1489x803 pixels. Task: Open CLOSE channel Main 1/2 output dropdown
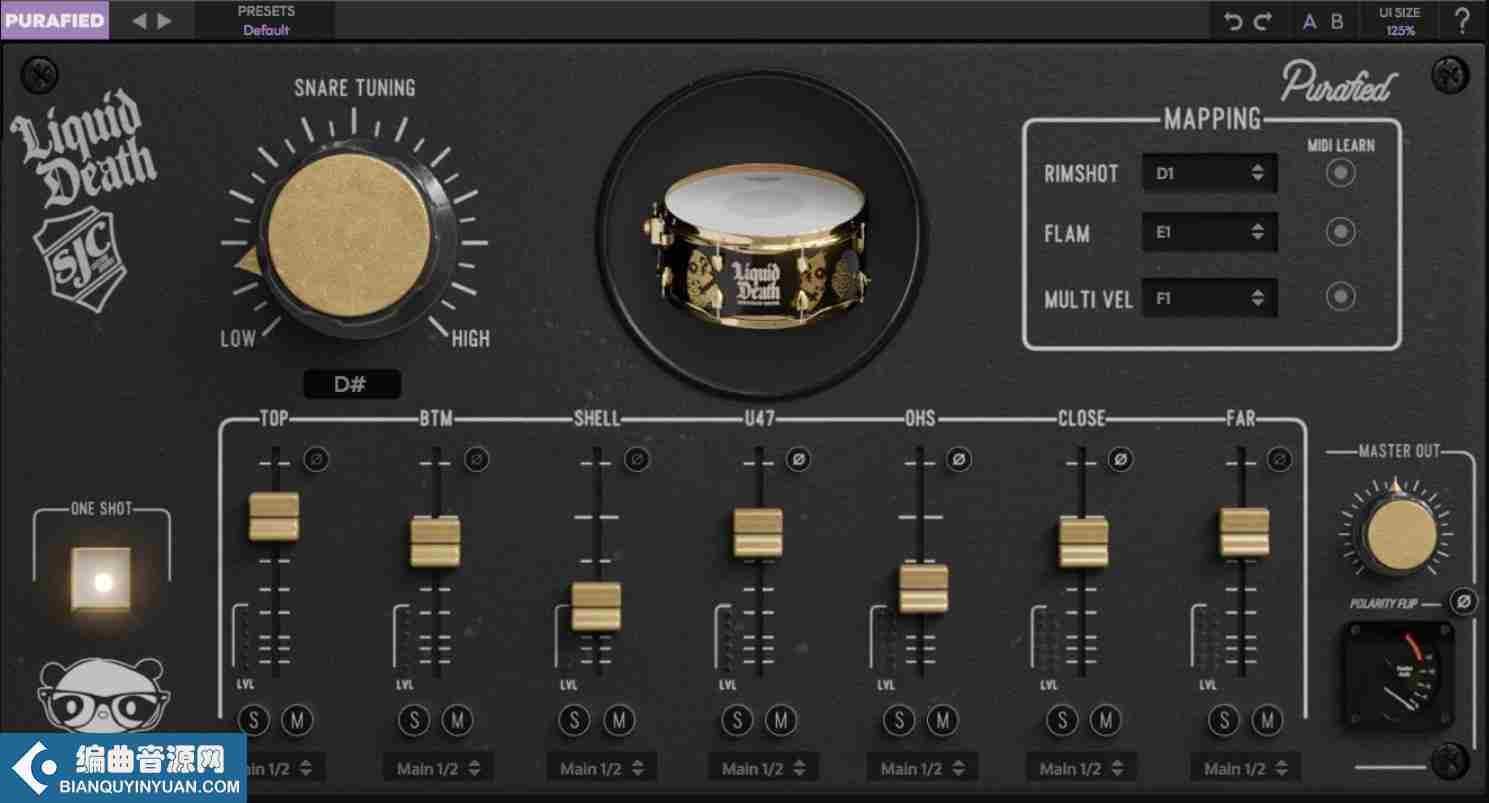click(x=1082, y=768)
